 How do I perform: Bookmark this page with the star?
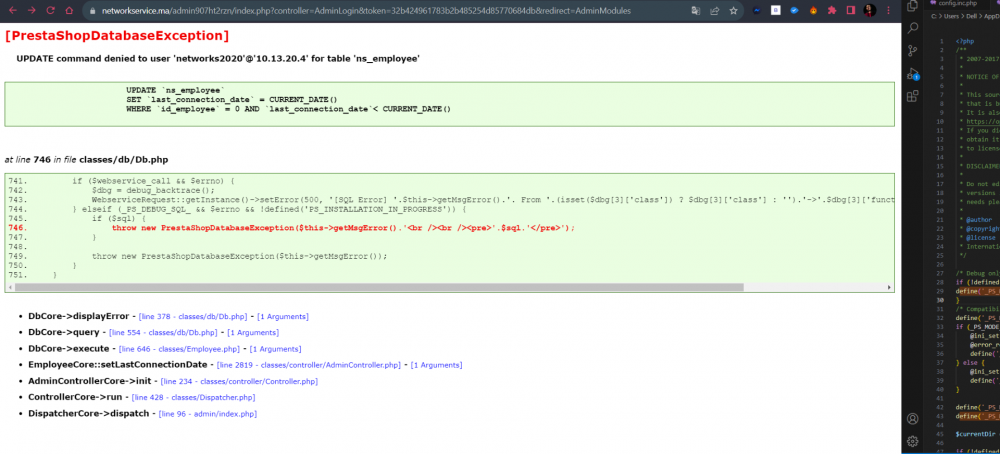click(x=733, y=11)
